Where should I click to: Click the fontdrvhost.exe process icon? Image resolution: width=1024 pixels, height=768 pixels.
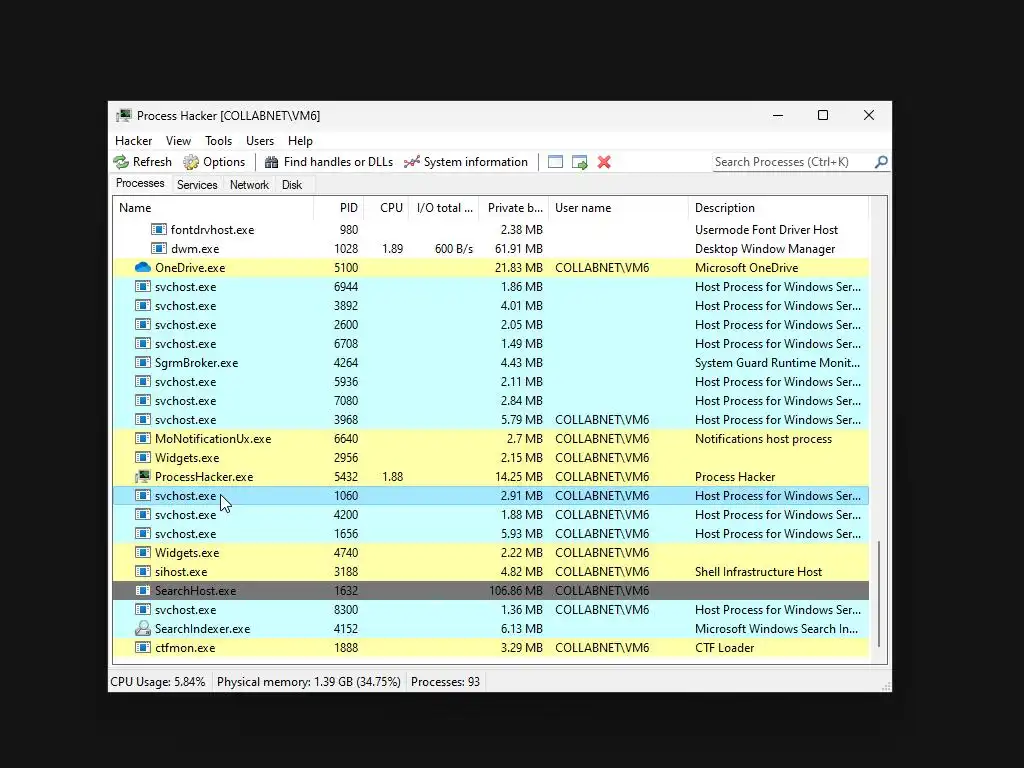point(159,230)
